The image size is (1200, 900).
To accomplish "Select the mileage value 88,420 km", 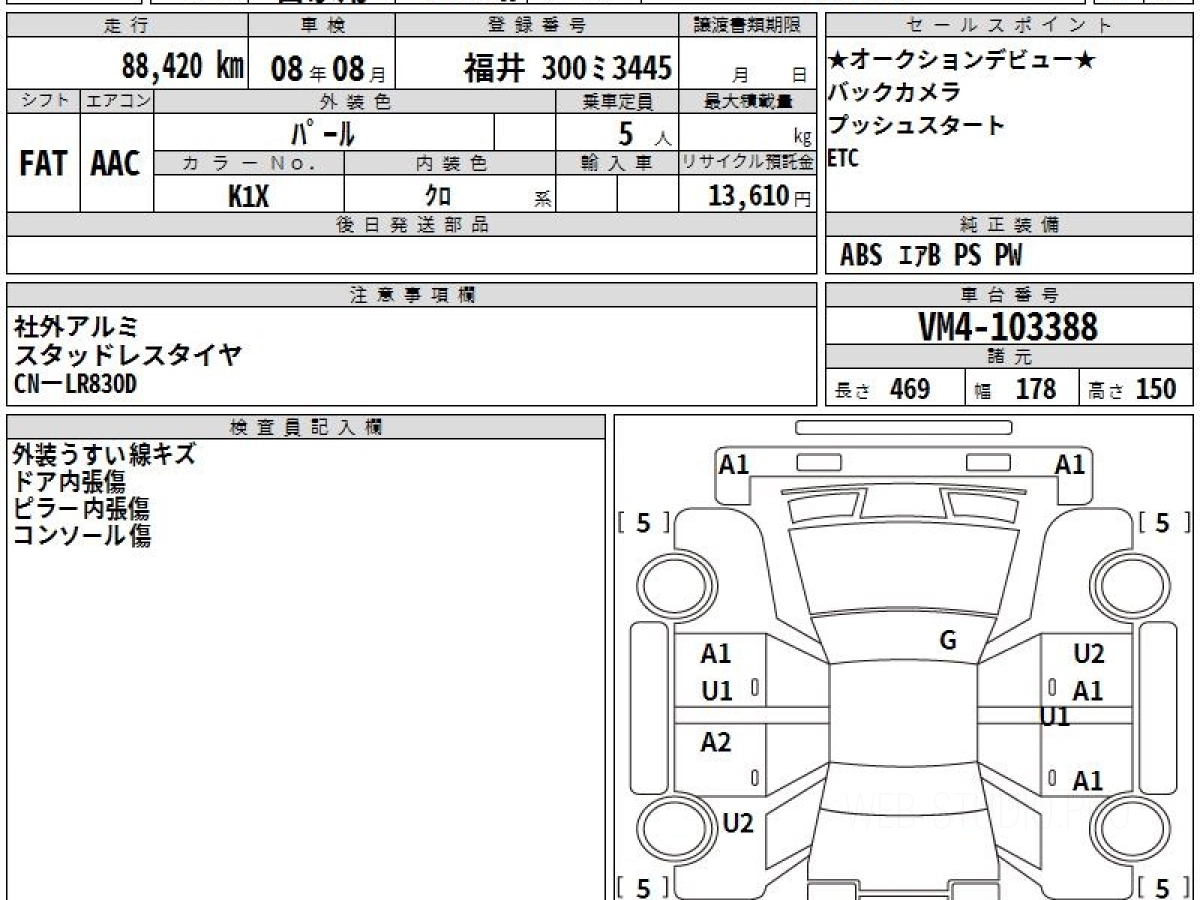I will pyautogui.click(x=183, y=67).
